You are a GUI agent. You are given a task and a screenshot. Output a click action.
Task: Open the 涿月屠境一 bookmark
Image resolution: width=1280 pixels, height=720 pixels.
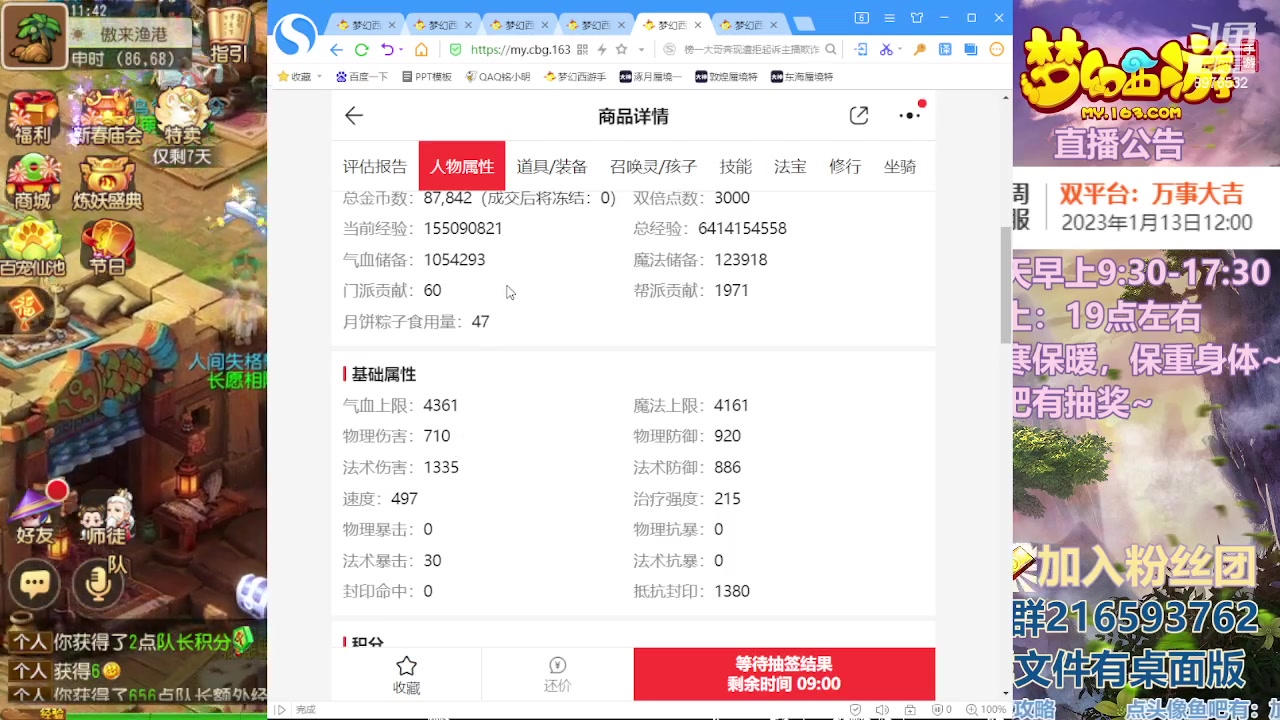[650, 76]
